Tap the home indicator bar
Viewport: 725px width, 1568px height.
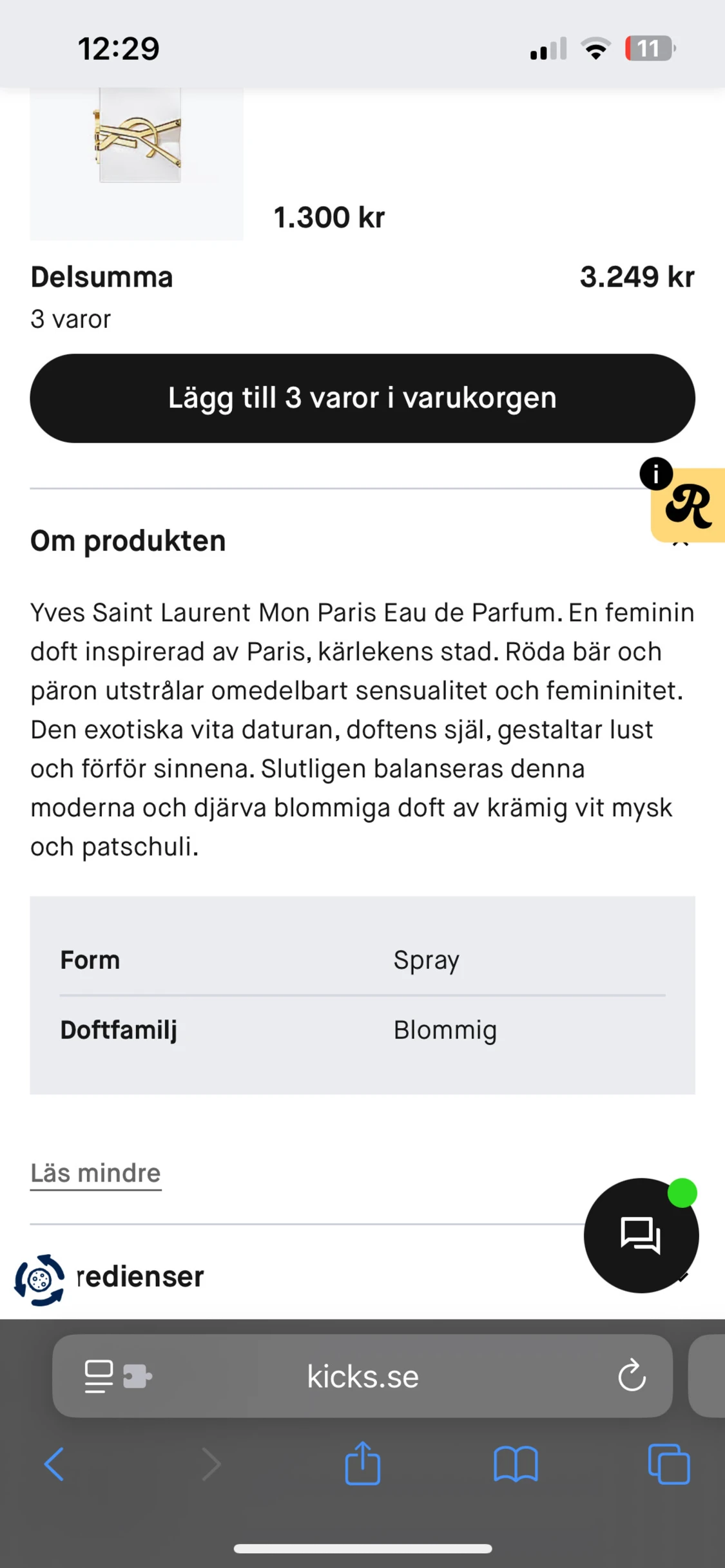[x=362, y=1548]
